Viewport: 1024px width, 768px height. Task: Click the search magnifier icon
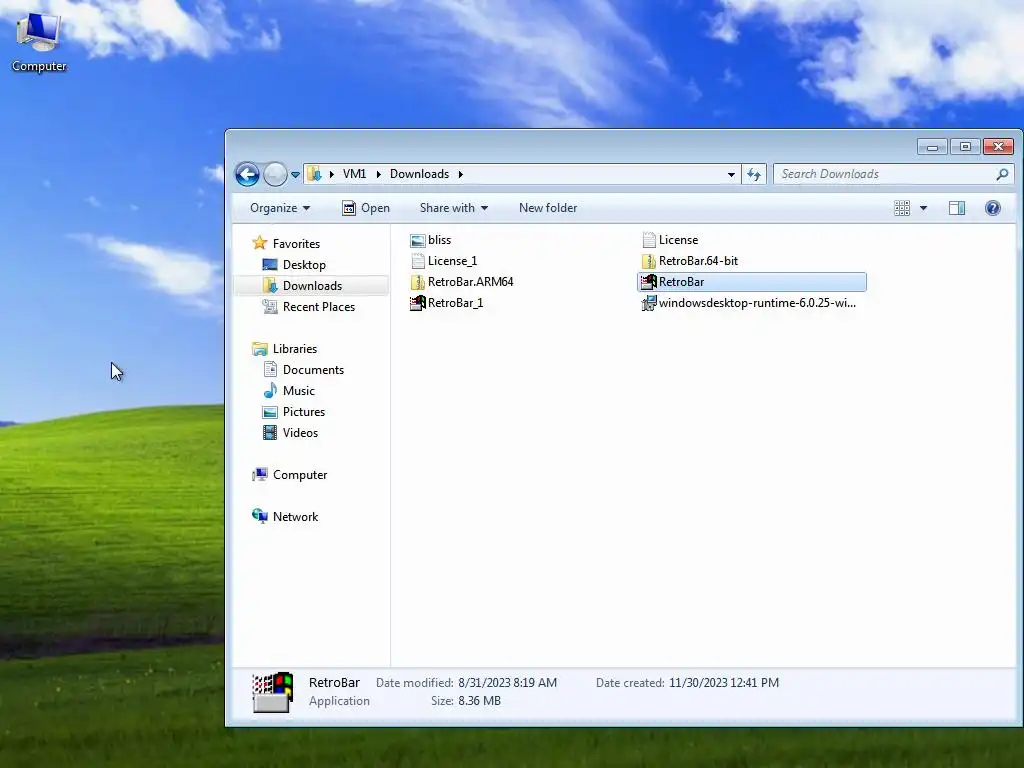(x=1002, y=174)
